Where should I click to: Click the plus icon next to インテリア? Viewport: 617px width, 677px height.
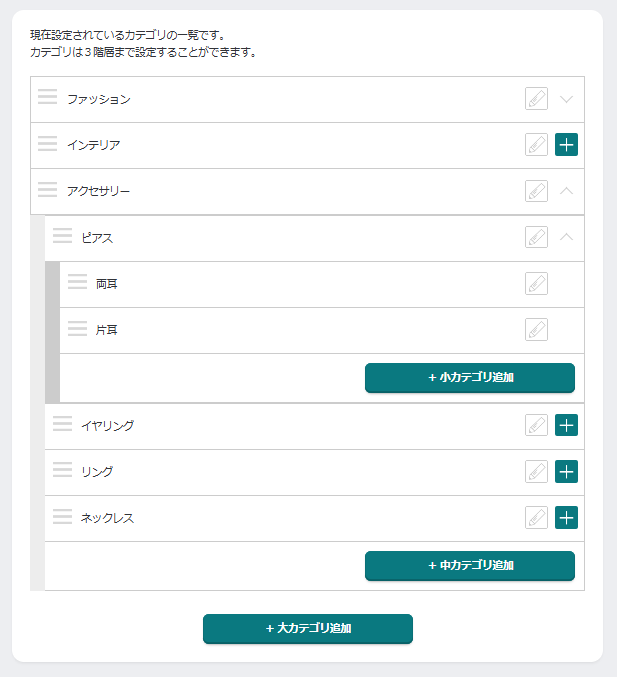tap(567, 145)
